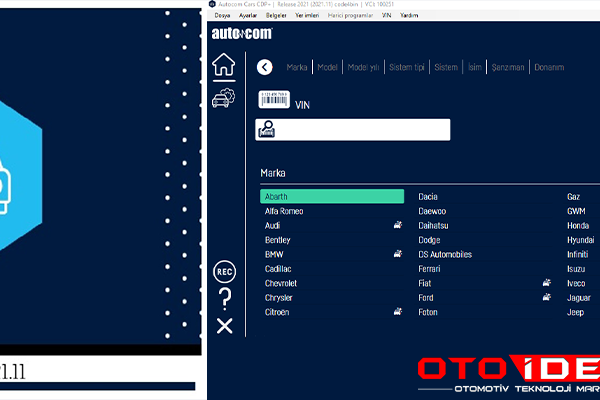Select the Şanzıman breadcrumb step
Screen dimensions: 600x400
508,67
